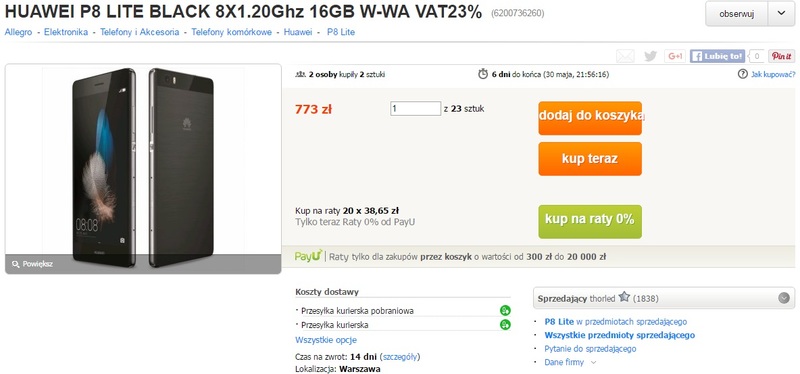The width and height of the screenshot is (800, 374).
Task: Open the Jak kupować help question icon
Action: pos(742,74)
